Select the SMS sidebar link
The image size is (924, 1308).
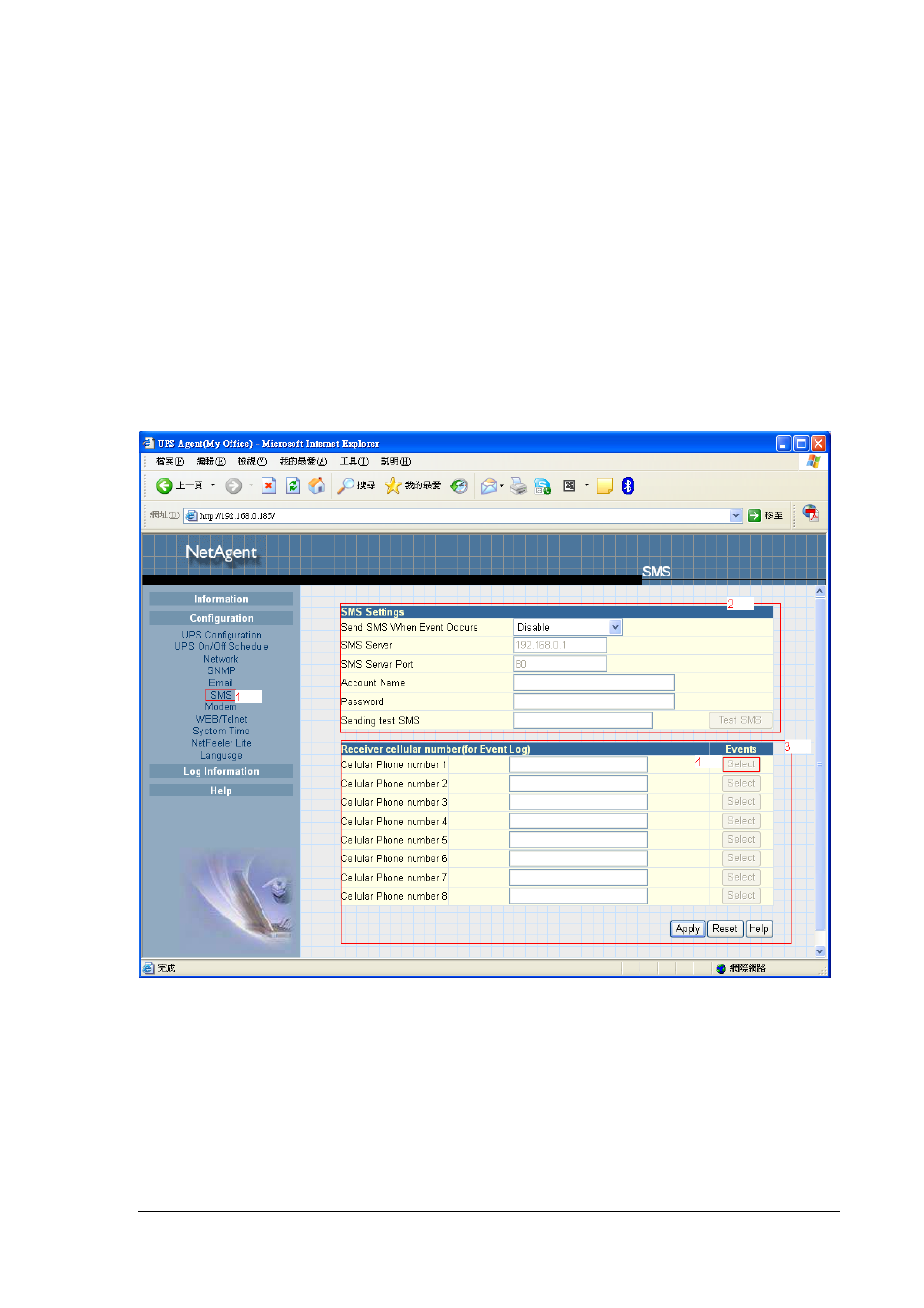(221, 695)
